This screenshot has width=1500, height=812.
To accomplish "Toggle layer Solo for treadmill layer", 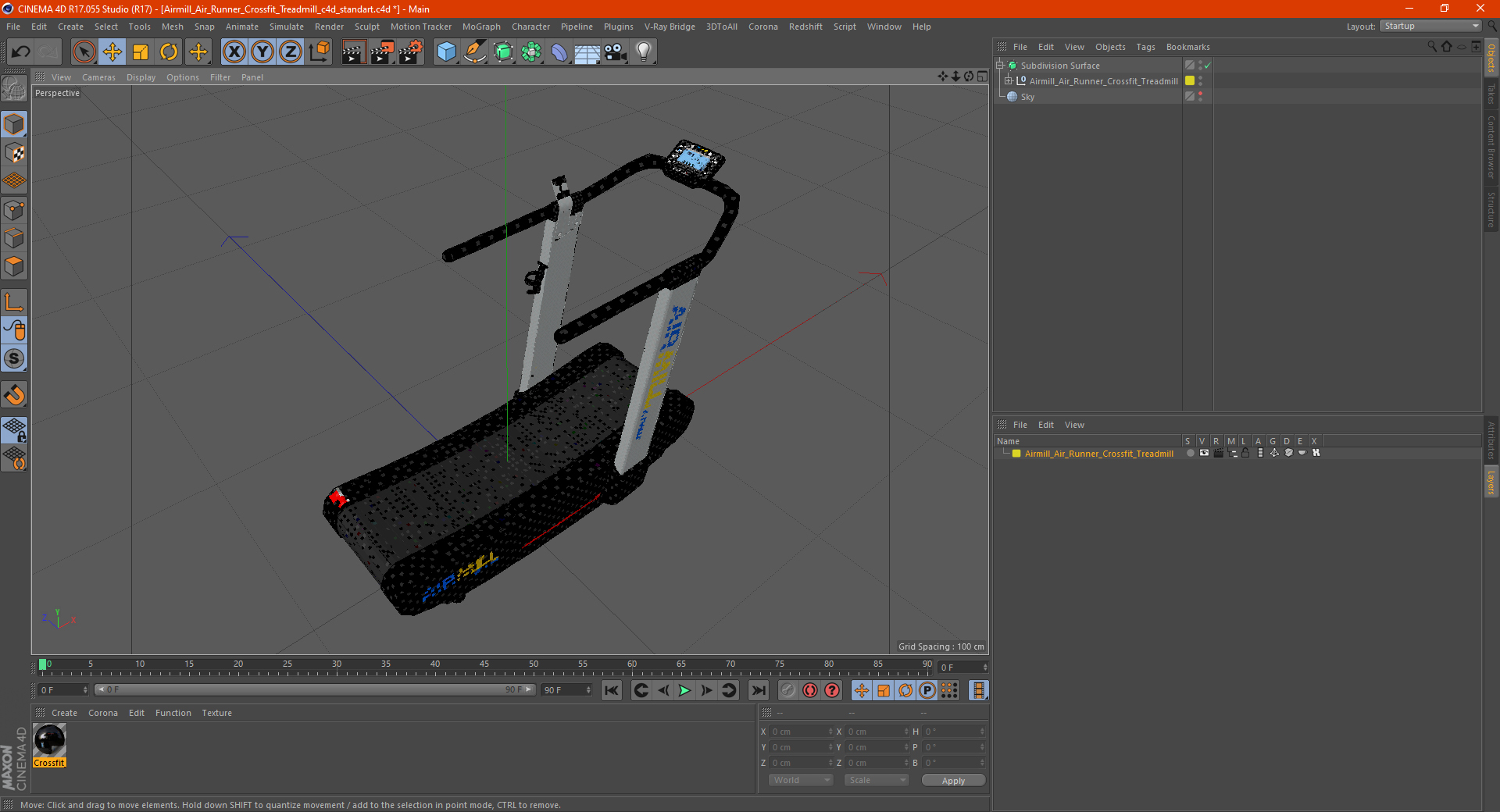I will click(x=1190, y=453).
